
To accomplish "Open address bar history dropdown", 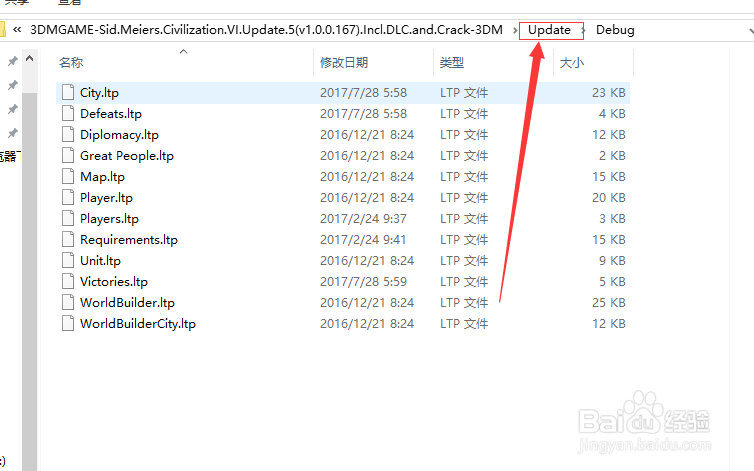I will click(751, 31).
